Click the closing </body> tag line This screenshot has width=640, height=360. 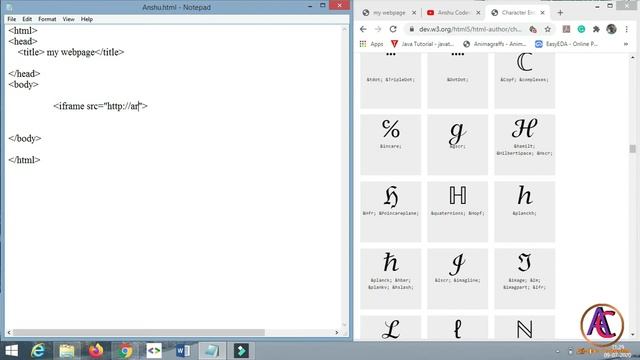(24, 138)
